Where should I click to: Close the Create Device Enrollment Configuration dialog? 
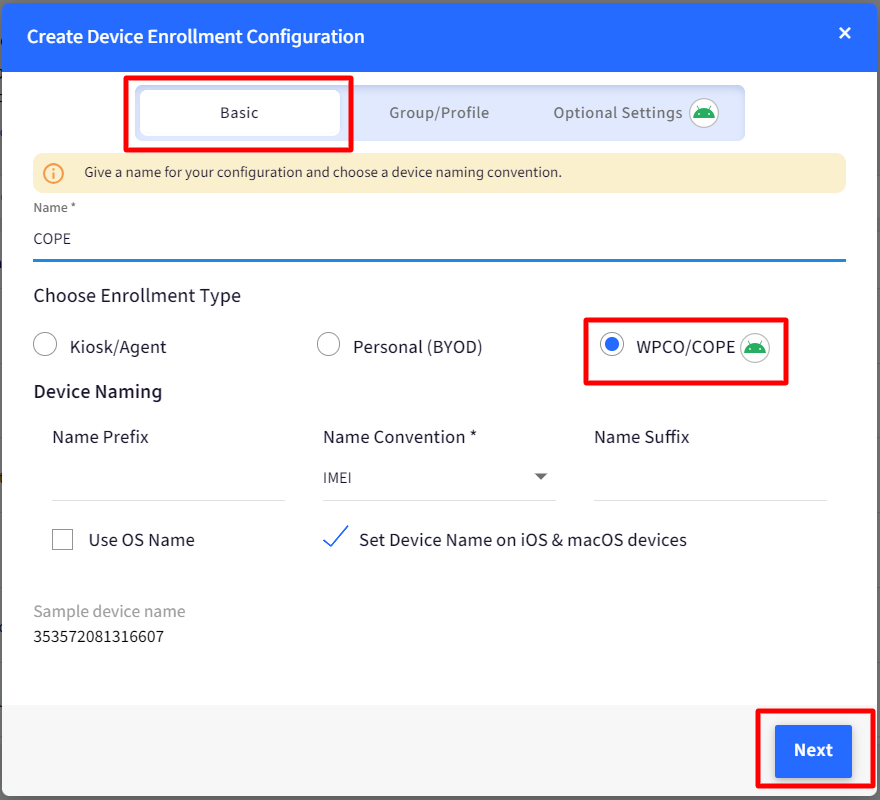(x=844, y=33)
